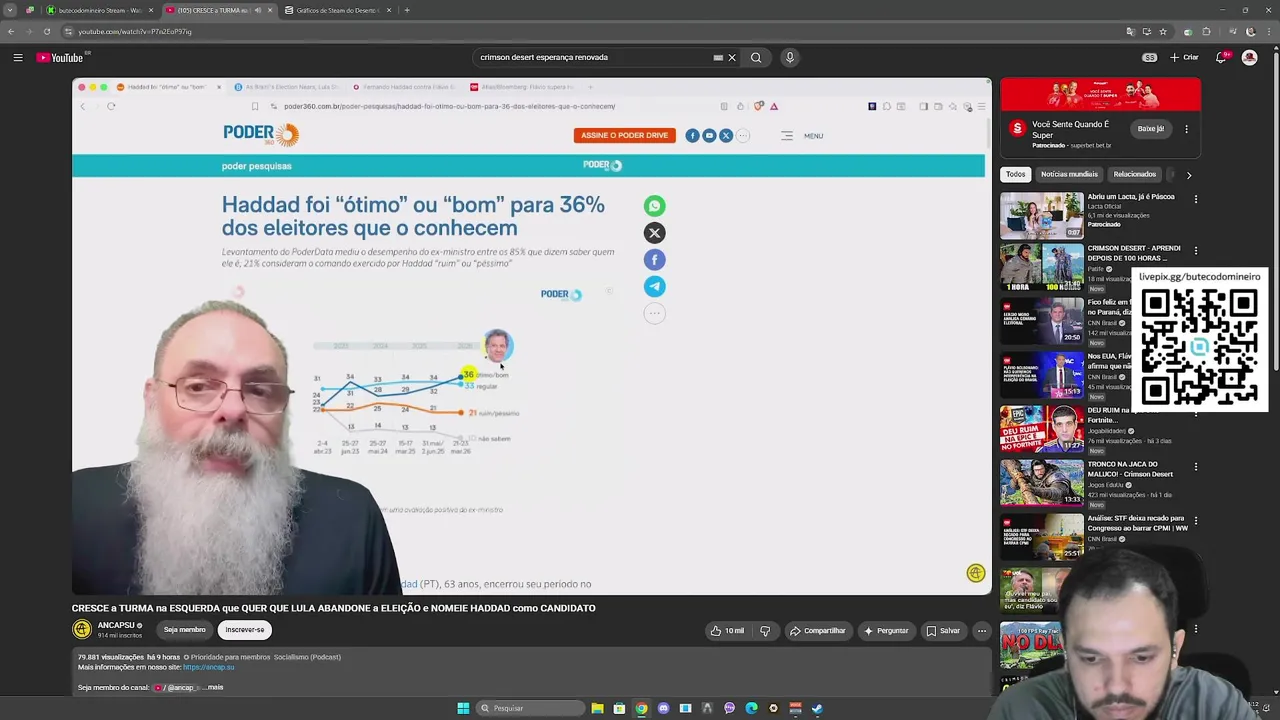Save the video with Salvar
The image size is (1280, 720).
pyautogui.click(x=943, y=631)
